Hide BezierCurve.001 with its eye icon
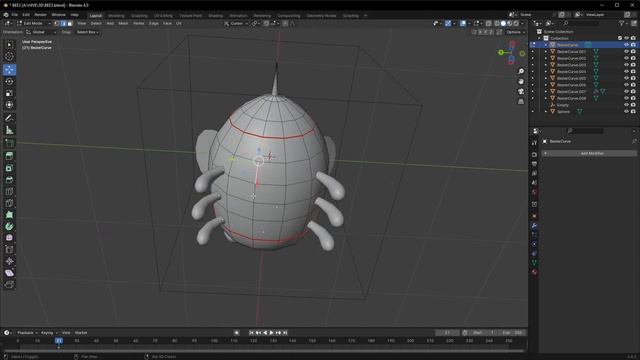Screen dimensions: 640x360 coord(626,51)
